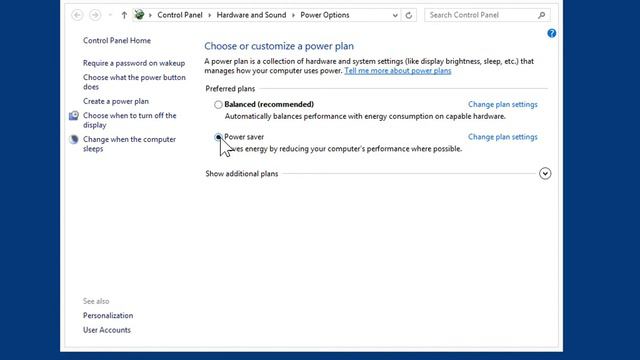The height and width of the screenshot is (360, 640).
Task: Expand arrow after Control Panel breadcrumb
Action: click(x=209, y=15)
